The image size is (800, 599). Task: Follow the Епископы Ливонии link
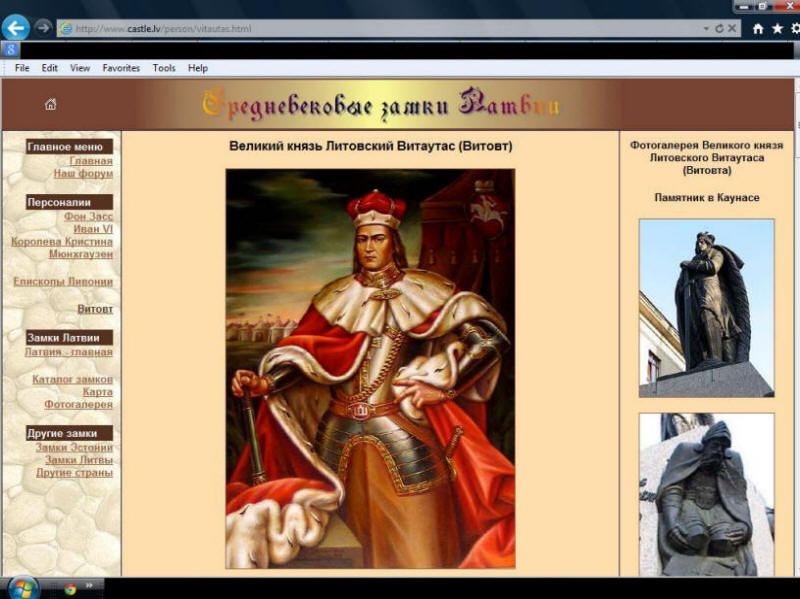[63, 282]
